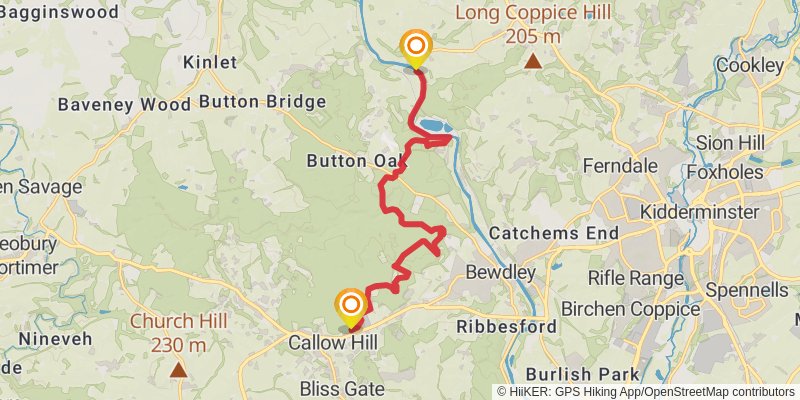Click the Church Hill 230 m label
The height and width of the screenshot is (400, 800).
tap(178, 333)
